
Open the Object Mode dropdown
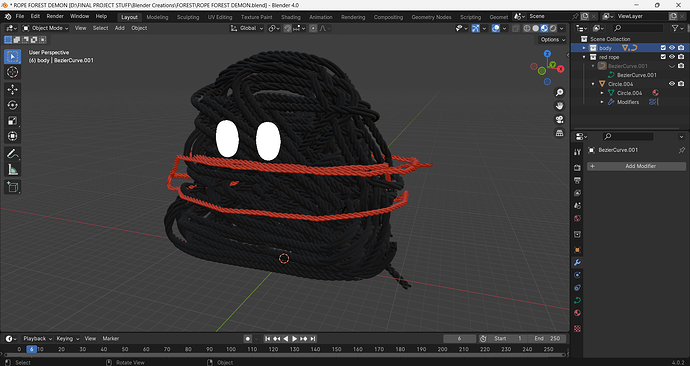pyautogui.click(x=46, y=28)
